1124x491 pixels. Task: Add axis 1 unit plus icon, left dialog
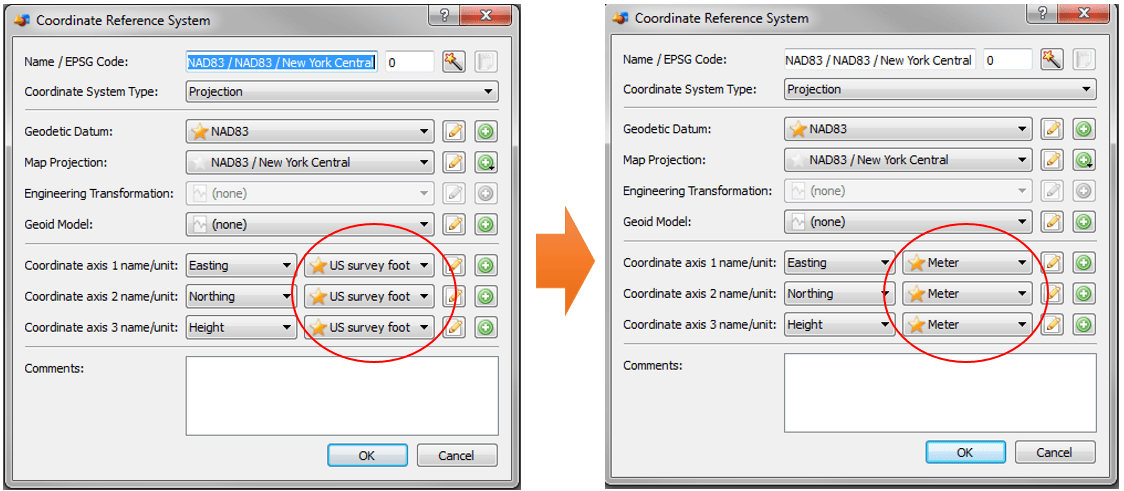(x=486, y=266)
